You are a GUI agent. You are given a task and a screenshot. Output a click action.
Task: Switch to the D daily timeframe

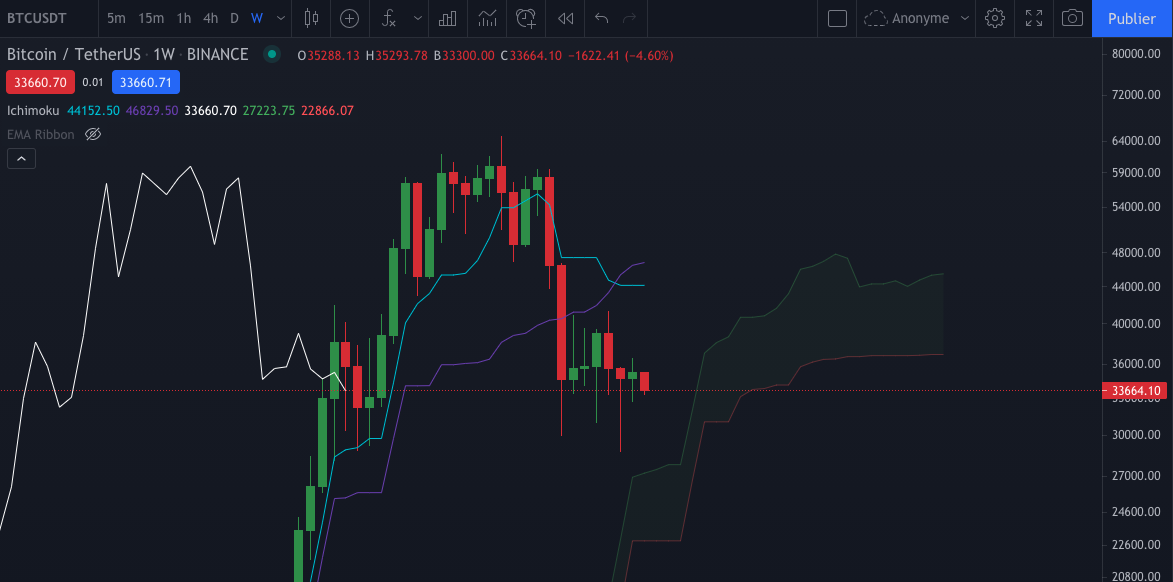click(233, 18)
